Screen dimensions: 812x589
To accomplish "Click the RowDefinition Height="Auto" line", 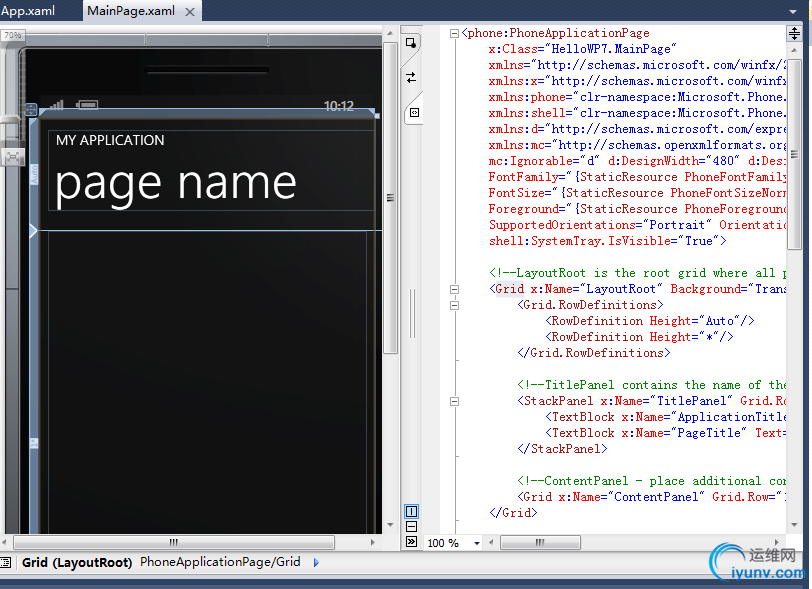I will (649, 321).
